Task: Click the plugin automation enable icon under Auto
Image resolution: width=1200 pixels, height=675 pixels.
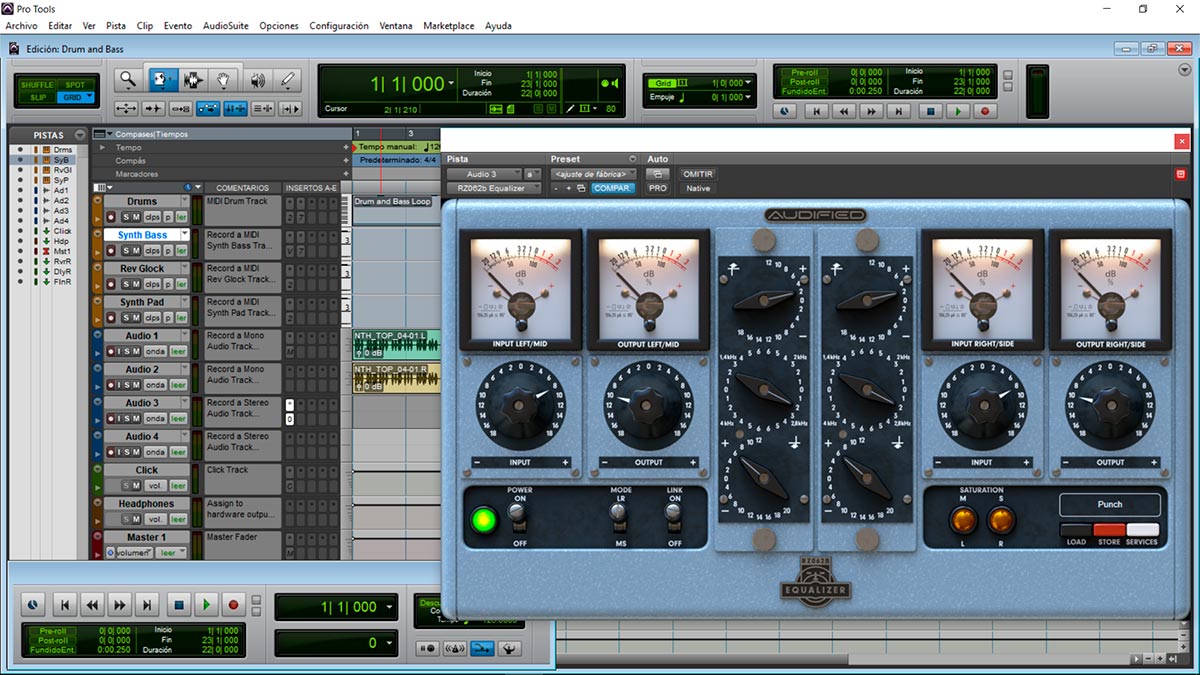Action: point(657,174)
